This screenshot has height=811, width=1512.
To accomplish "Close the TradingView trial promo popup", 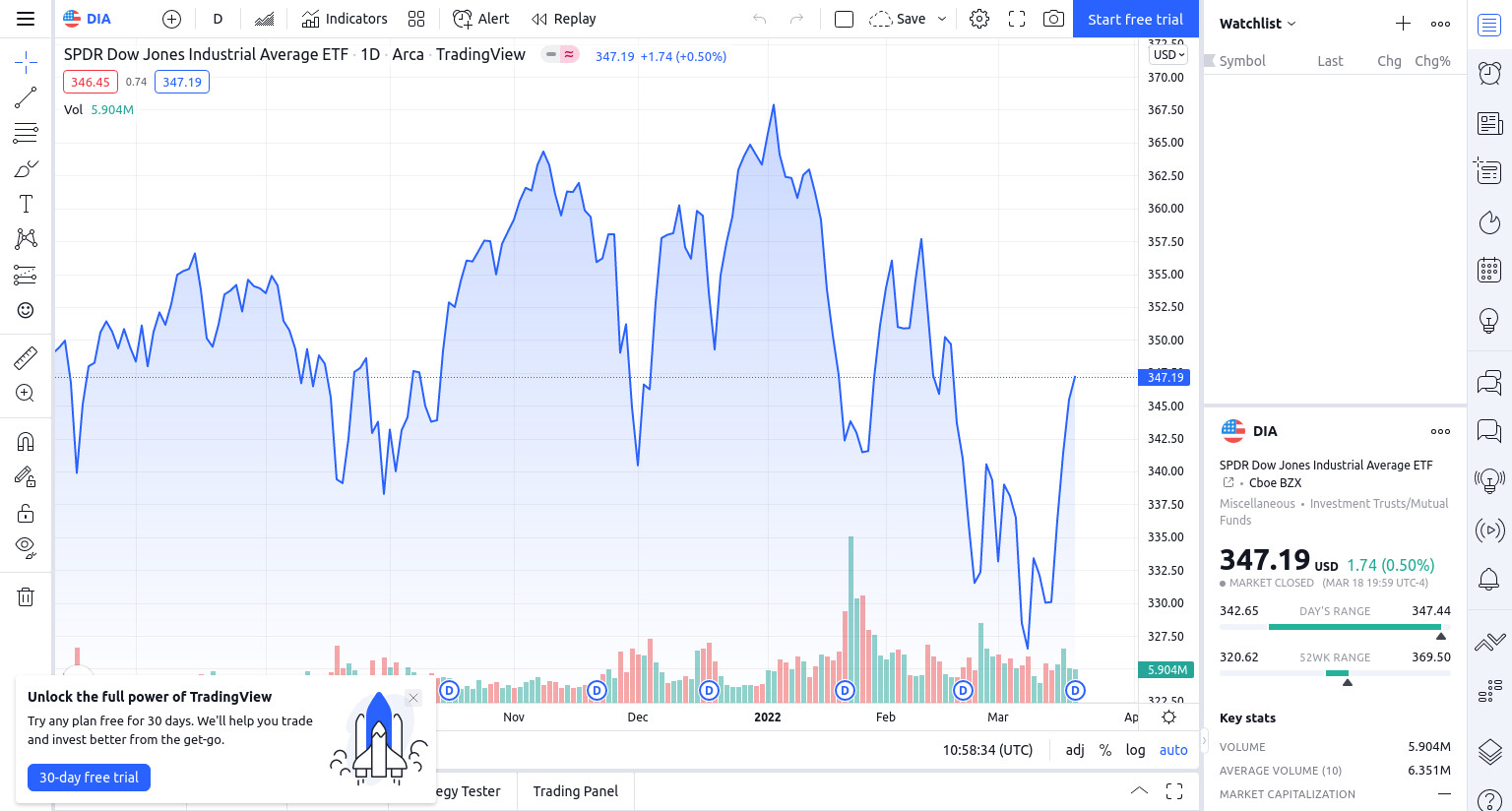I will 413,698.
